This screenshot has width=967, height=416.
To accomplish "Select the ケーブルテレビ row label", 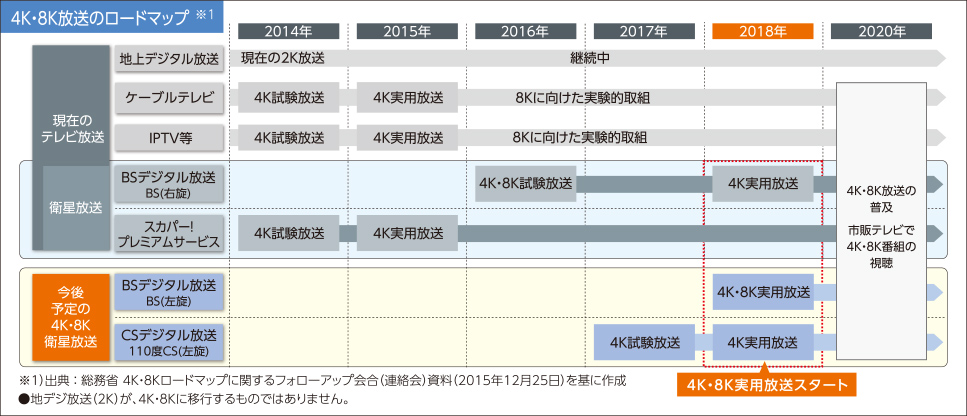I will (168, 97).
